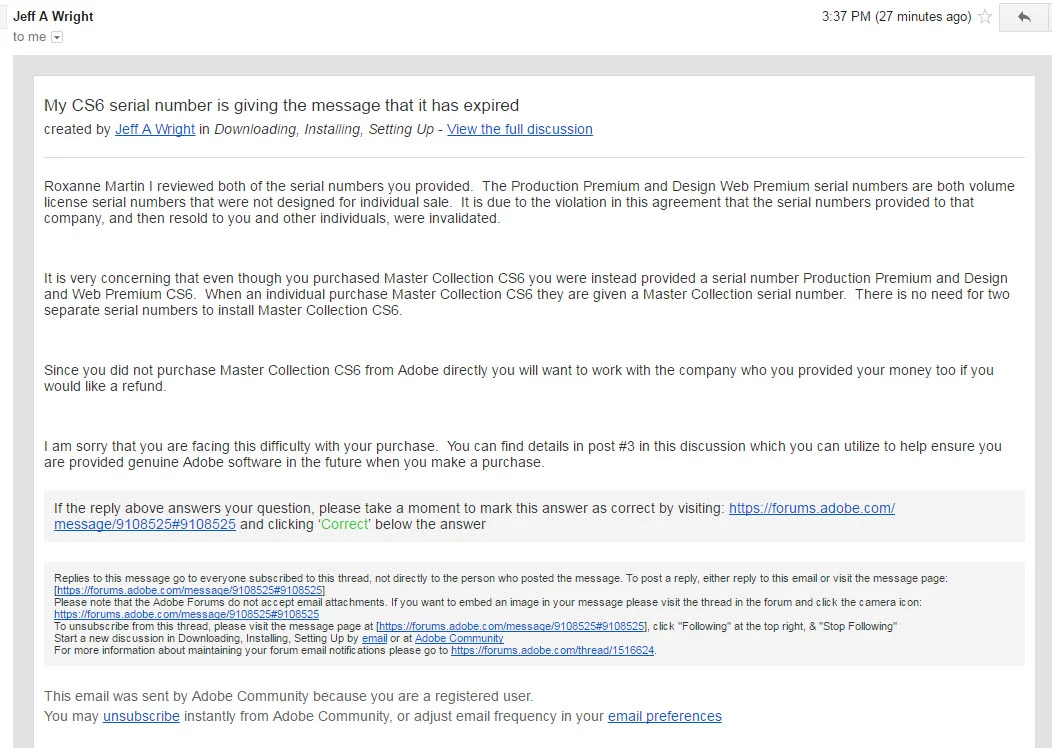Open bracketed message page link for replying

click(190, 590)
